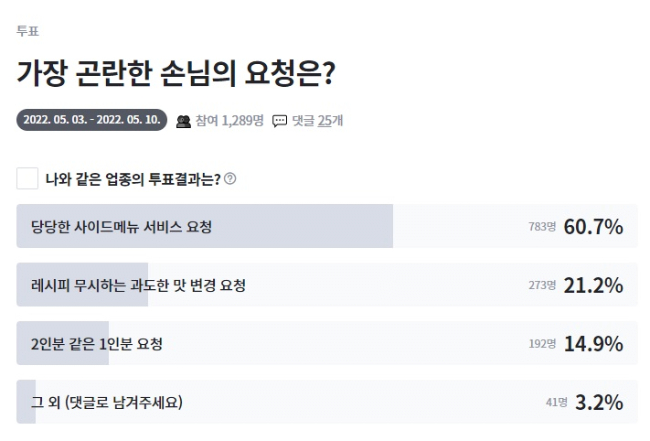Open the question mark help icon

pyautogui.click(x=230, y=179)
